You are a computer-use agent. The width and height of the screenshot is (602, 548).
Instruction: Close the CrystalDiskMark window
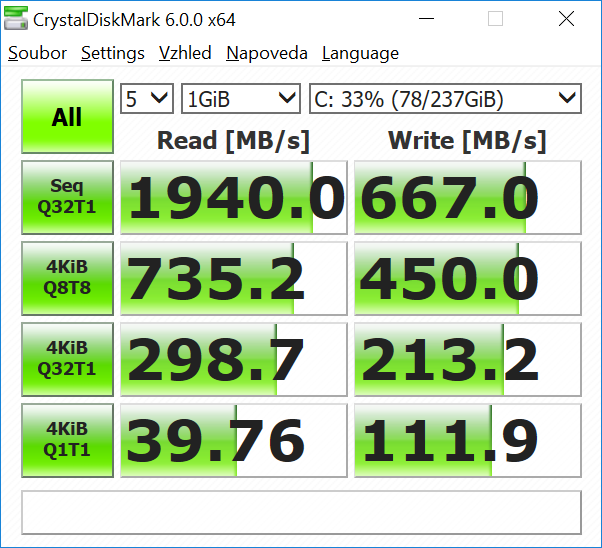tap(567, 19)
